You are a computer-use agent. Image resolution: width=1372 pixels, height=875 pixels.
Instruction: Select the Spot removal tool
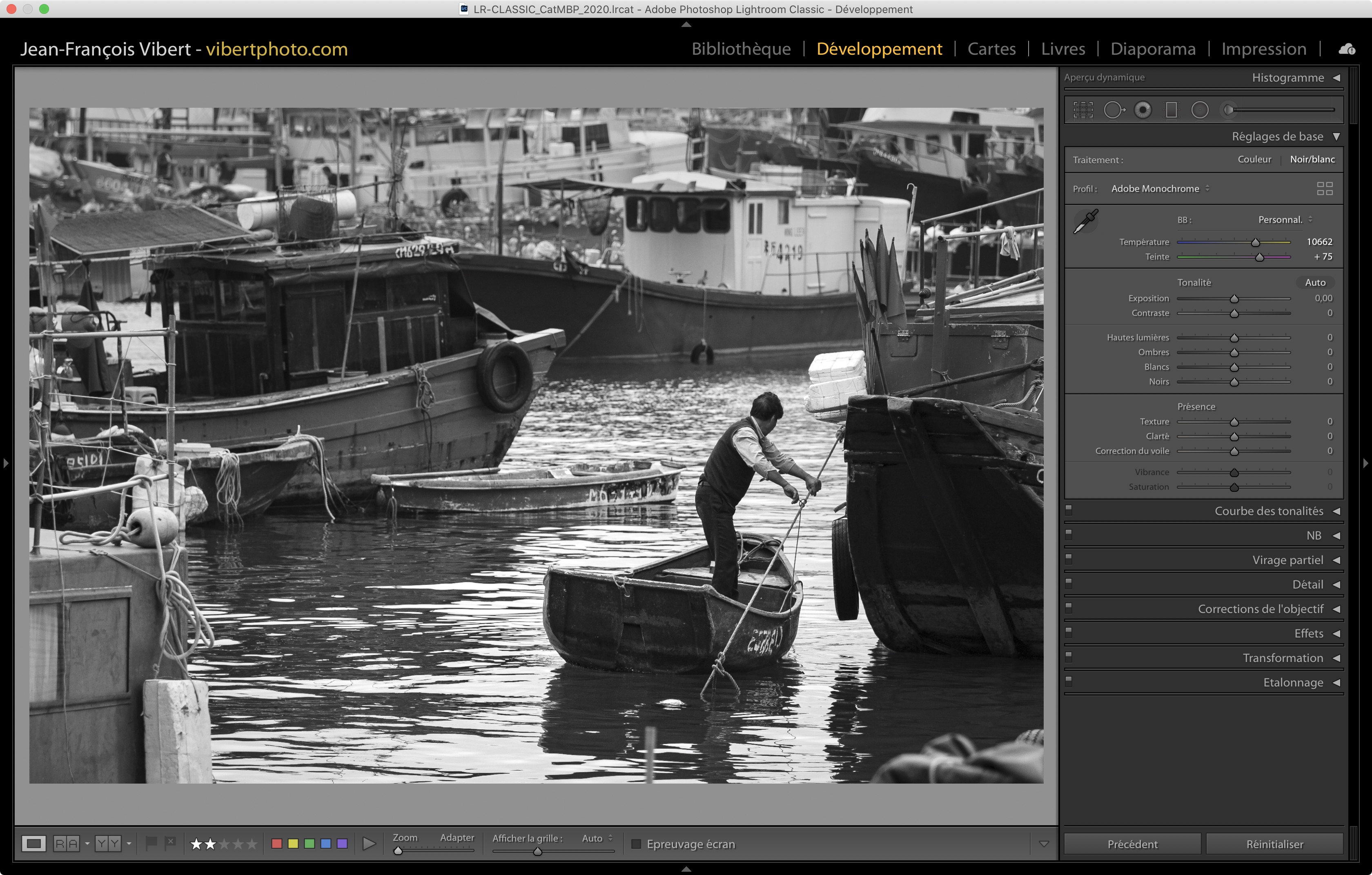click(x=1114, y=110)
